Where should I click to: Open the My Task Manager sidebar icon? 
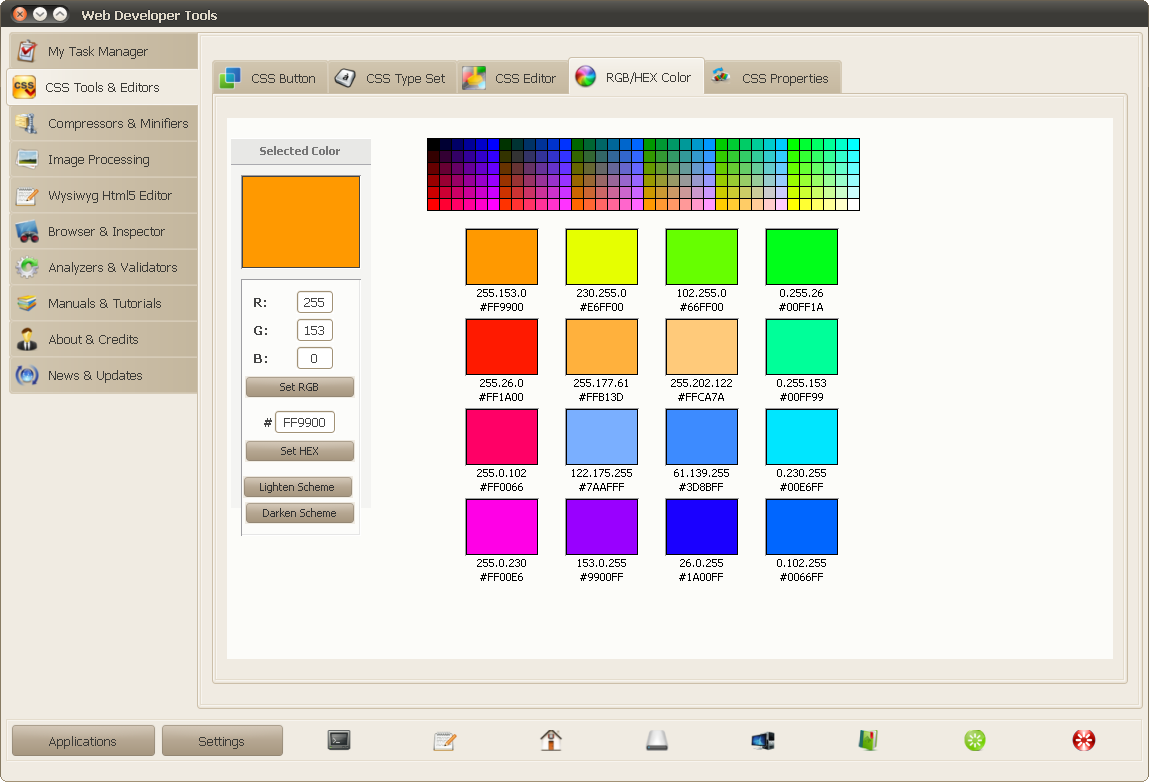pos(27,51)
